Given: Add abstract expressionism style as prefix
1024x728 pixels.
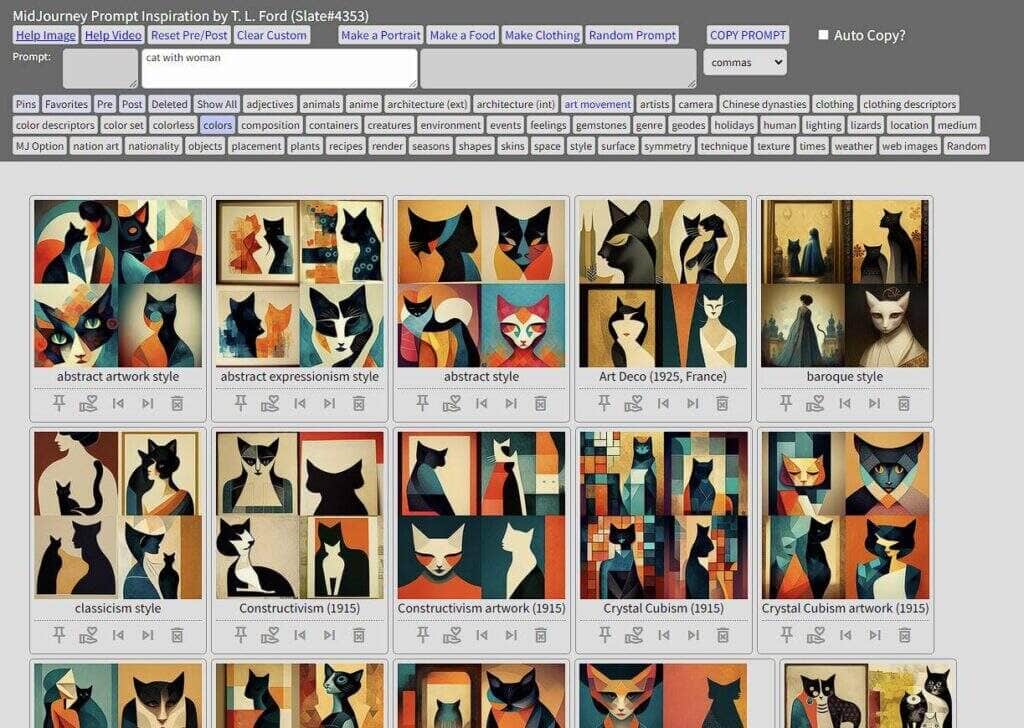Looking at the screenshot, I should (300, 404).
